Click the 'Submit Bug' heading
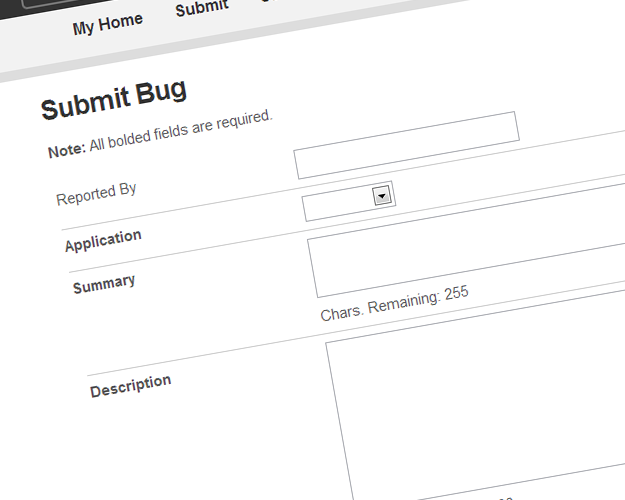625x500 pixels. coord(114,99)
